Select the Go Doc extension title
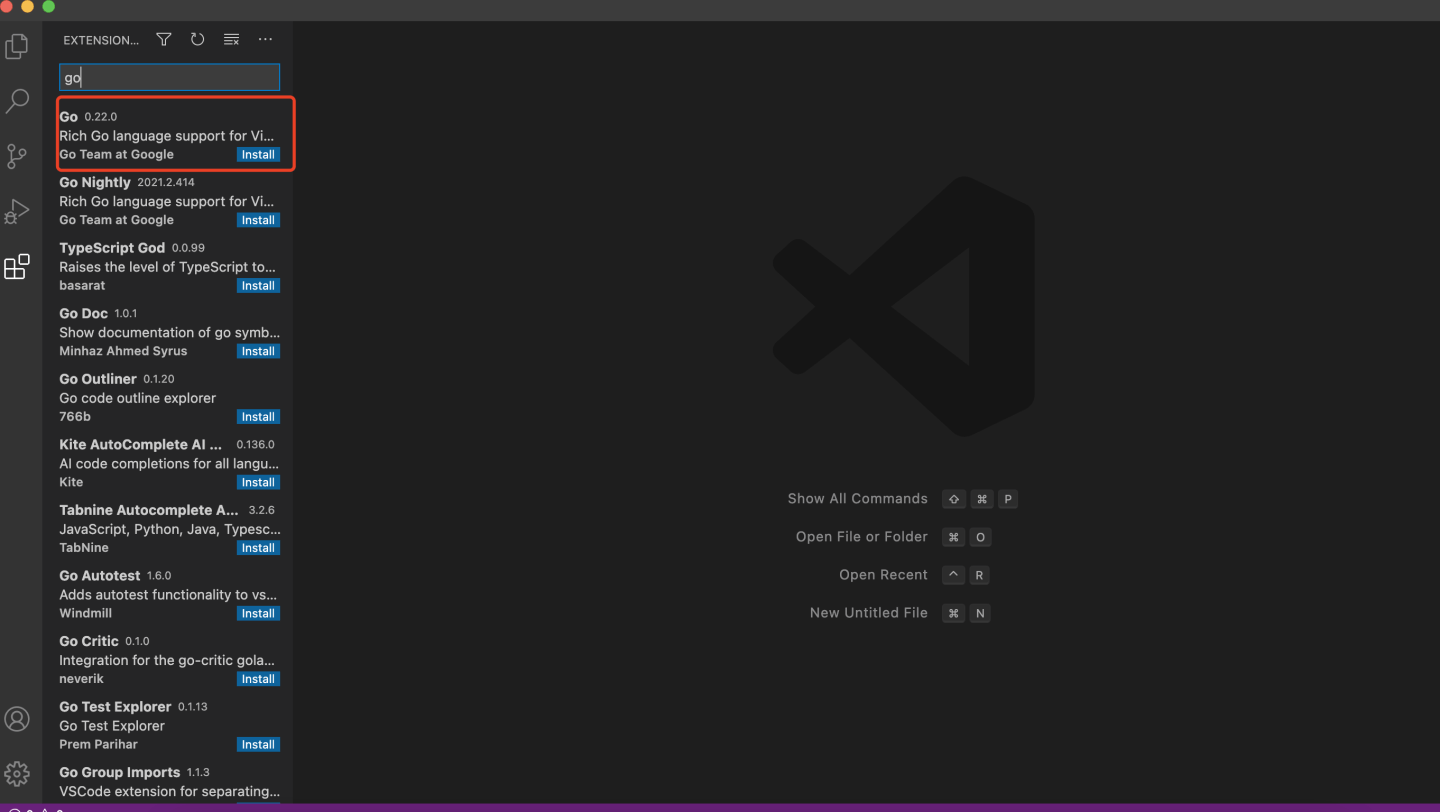Image resolution: width=1440 pixels, height=812 pixels. (x=83, y=313)
